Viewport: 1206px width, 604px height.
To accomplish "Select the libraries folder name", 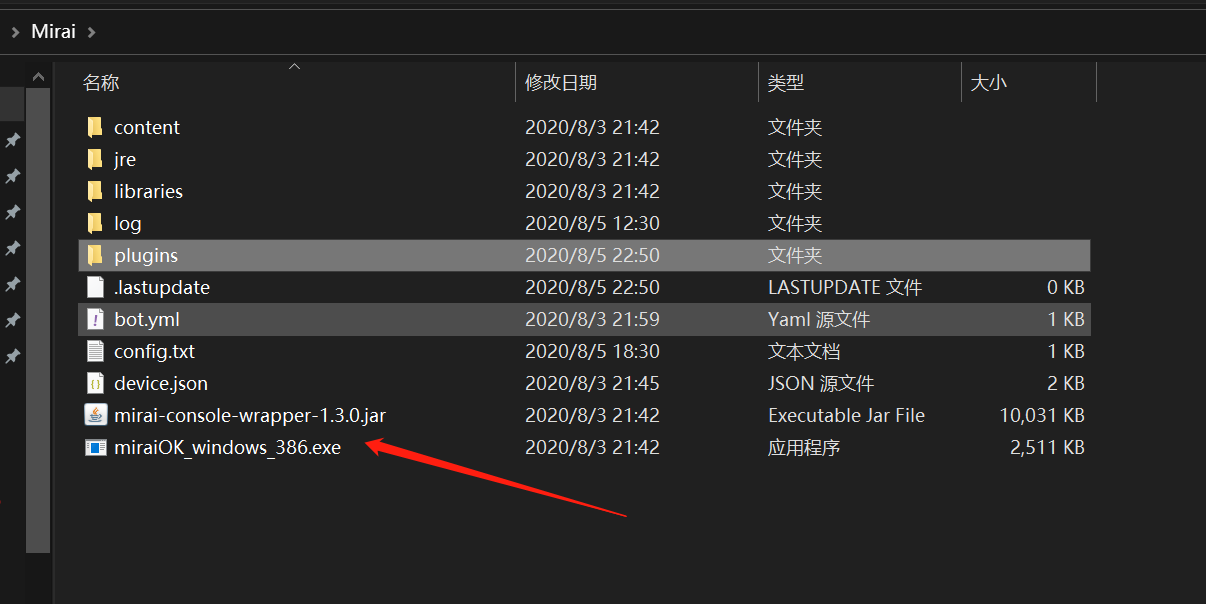I will point(148,191).
